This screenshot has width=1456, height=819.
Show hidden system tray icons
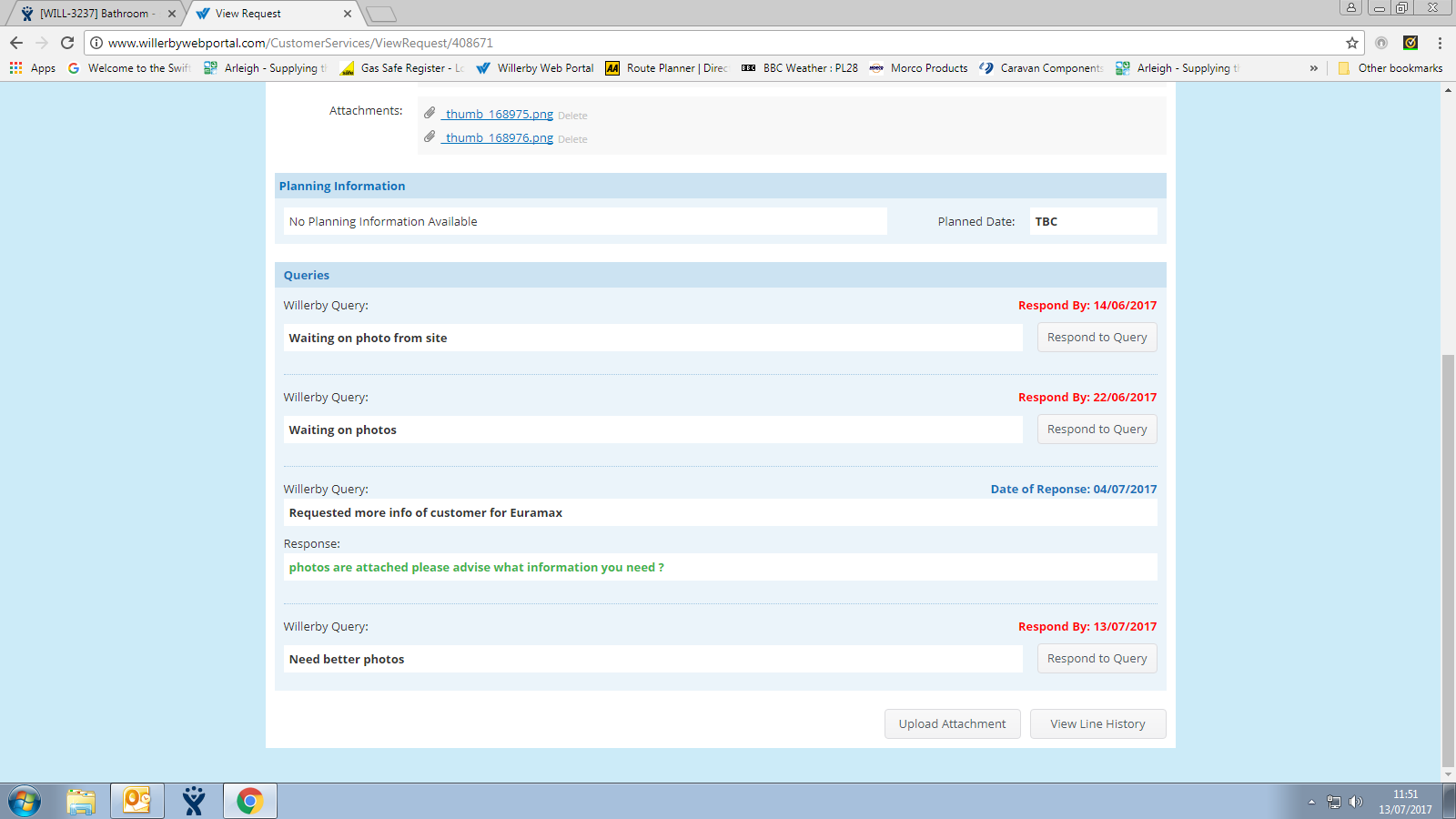pyautogui.click(x=1311, y=802)
